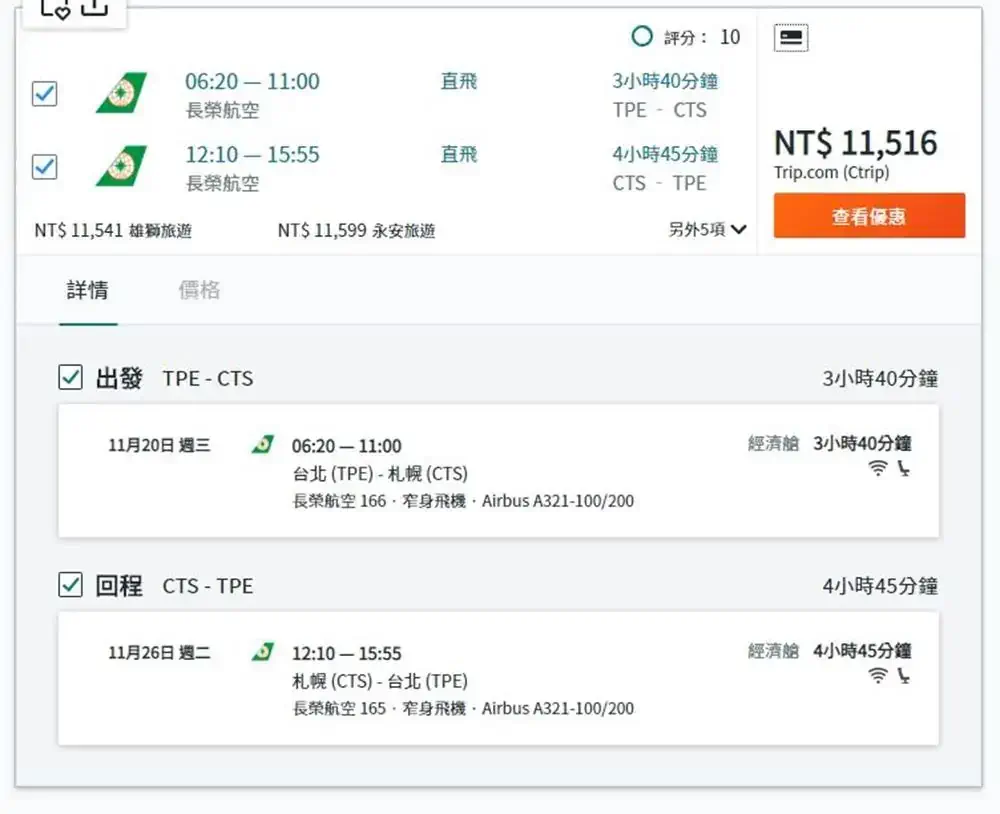The width and height of the screenshot is (1000, 814).
Task: Select the 詳情 tab
Action: [88, 290]
